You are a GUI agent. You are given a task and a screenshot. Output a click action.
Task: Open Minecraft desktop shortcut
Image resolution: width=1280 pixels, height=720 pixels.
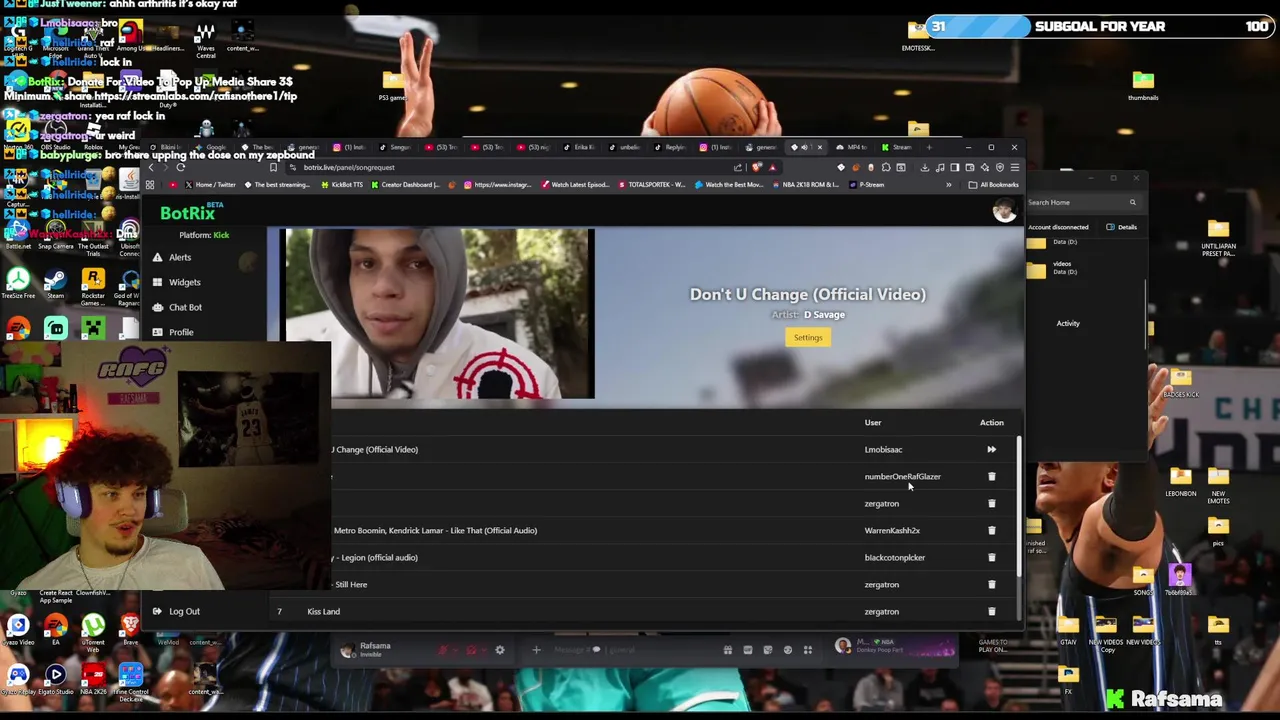[x=92, y=328]
